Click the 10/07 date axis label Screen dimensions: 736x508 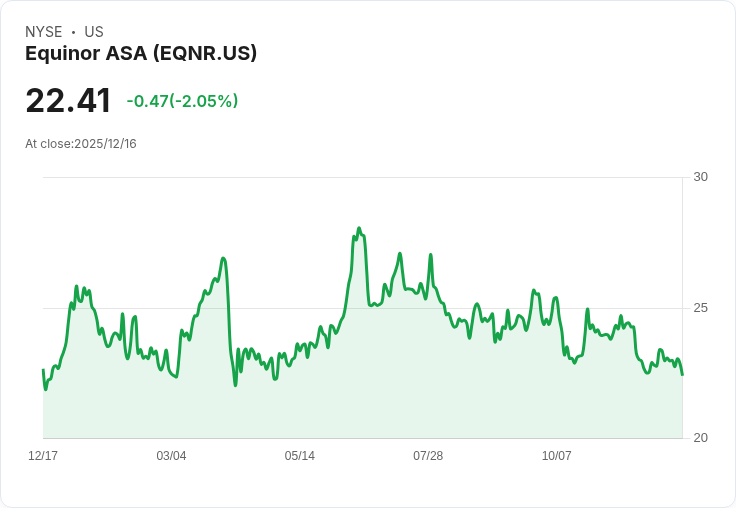557,455
